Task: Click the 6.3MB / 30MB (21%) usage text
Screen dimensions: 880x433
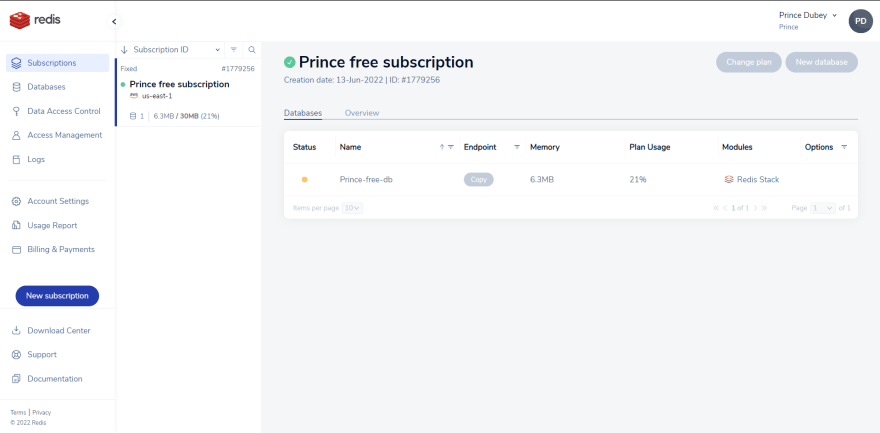Action: click(186, 116)
